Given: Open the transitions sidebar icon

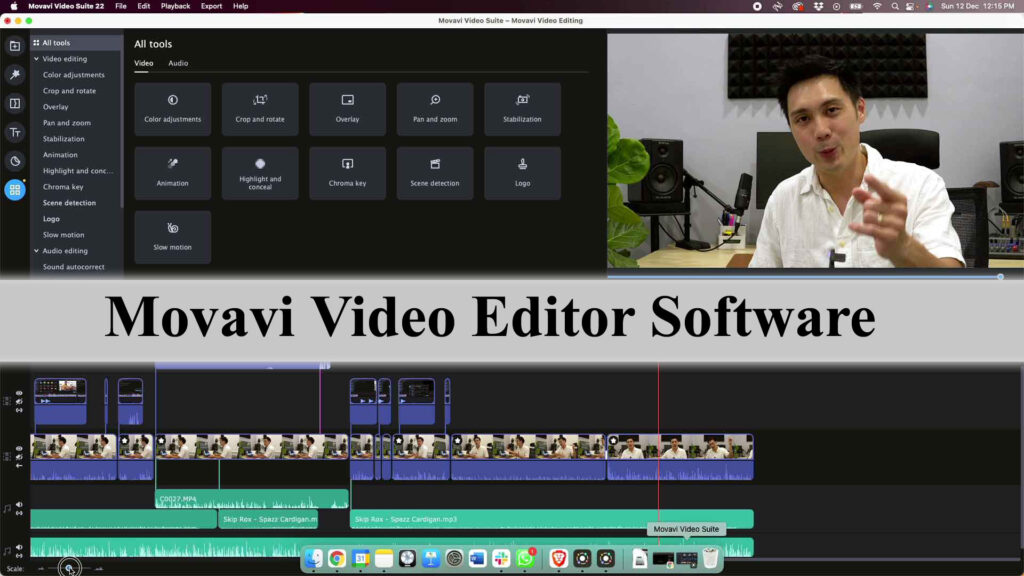Looking at the screenshot, I should [x=14, y=103].
